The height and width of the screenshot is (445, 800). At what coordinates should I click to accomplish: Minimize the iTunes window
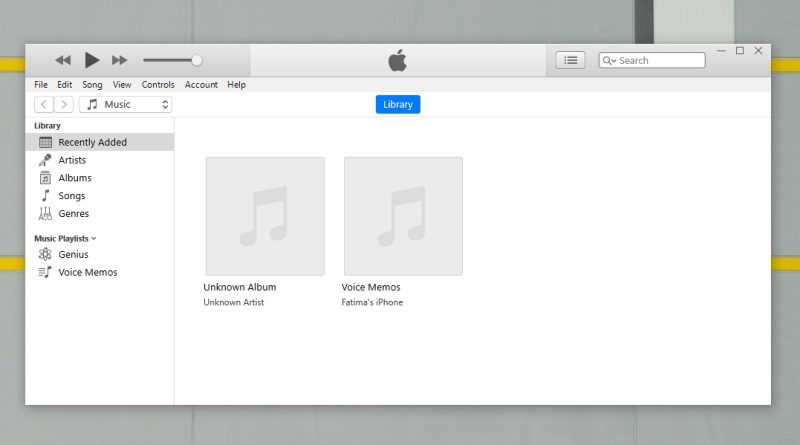tap(721, 51)
